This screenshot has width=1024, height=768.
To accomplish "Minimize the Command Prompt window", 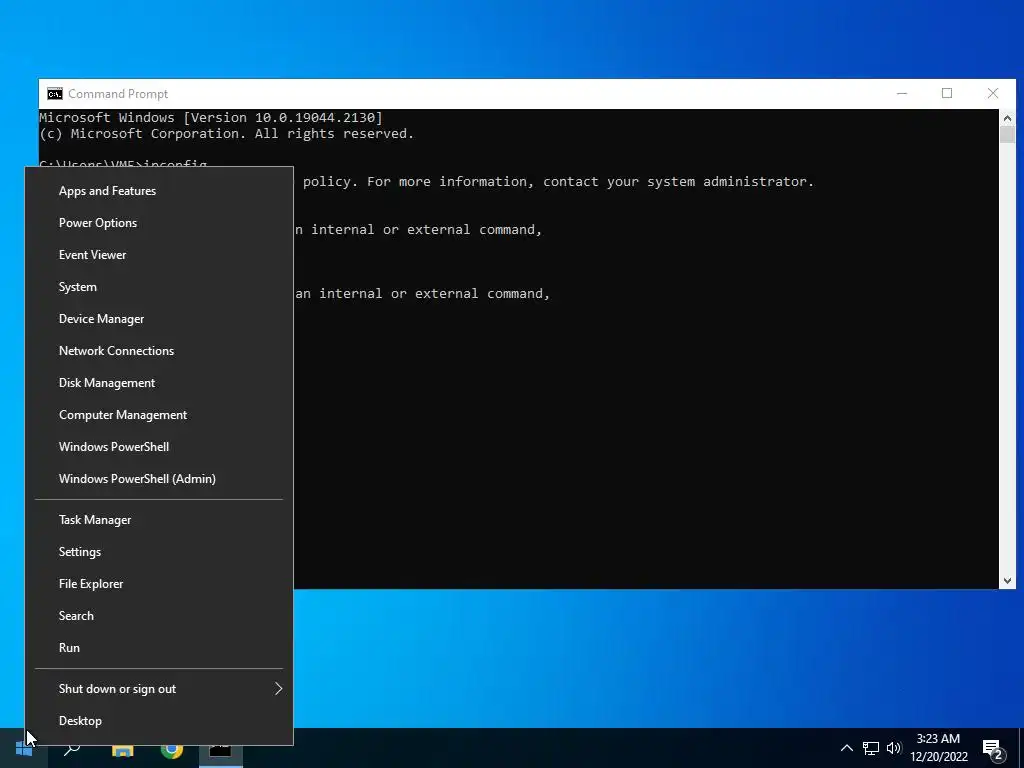I will (x=902, y=93).
